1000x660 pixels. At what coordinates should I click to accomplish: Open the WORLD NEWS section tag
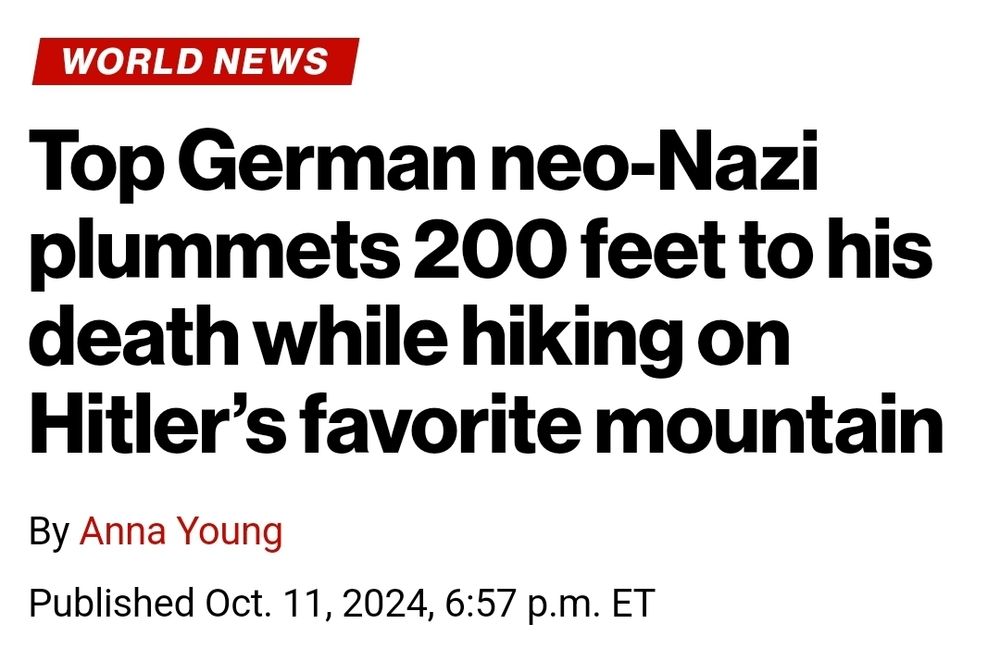pyautogui.click(x=196, y=61)
